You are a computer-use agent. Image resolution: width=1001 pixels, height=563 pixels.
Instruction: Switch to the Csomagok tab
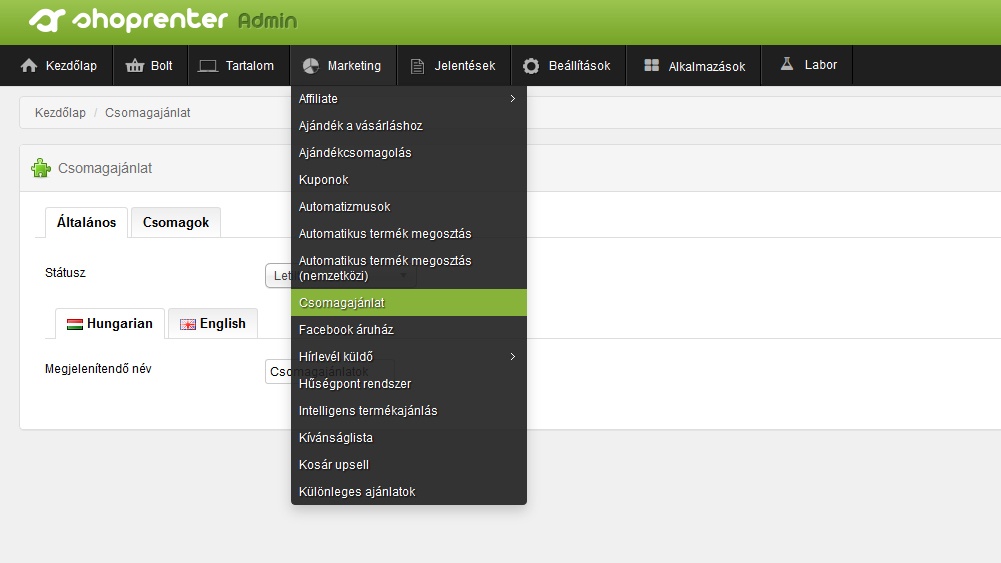[x=176, y=222]
